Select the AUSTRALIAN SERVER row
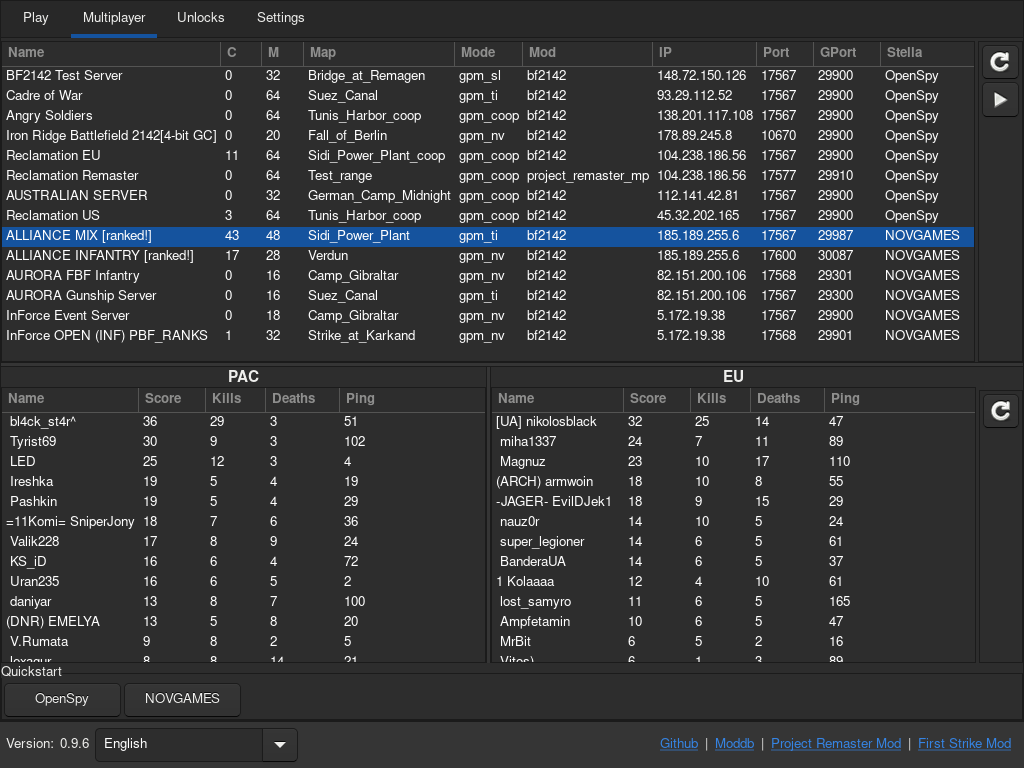 coord(488,196)
